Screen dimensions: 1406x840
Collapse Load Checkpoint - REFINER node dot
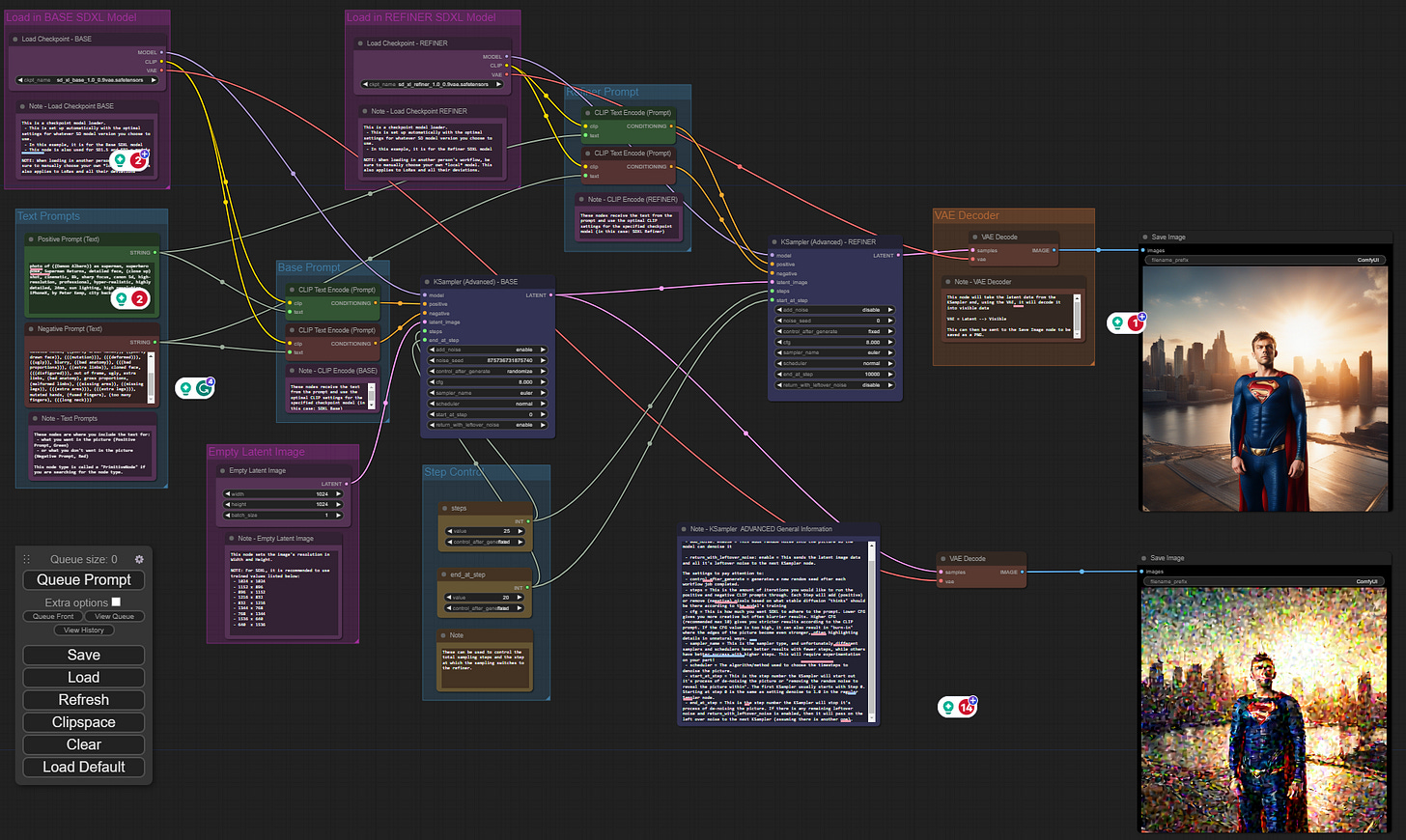point(360,43)
